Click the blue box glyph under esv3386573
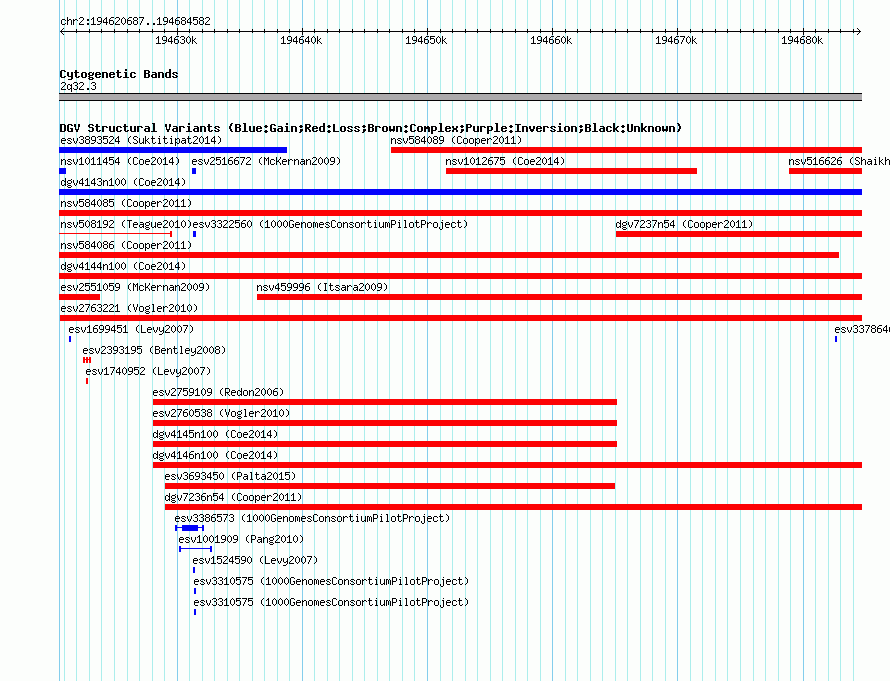 pos(190,528)
